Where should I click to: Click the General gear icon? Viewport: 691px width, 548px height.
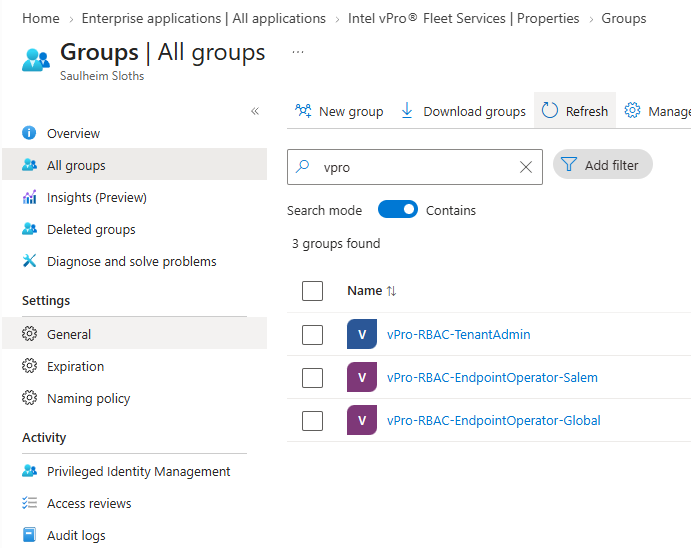(x=29, y=334)
